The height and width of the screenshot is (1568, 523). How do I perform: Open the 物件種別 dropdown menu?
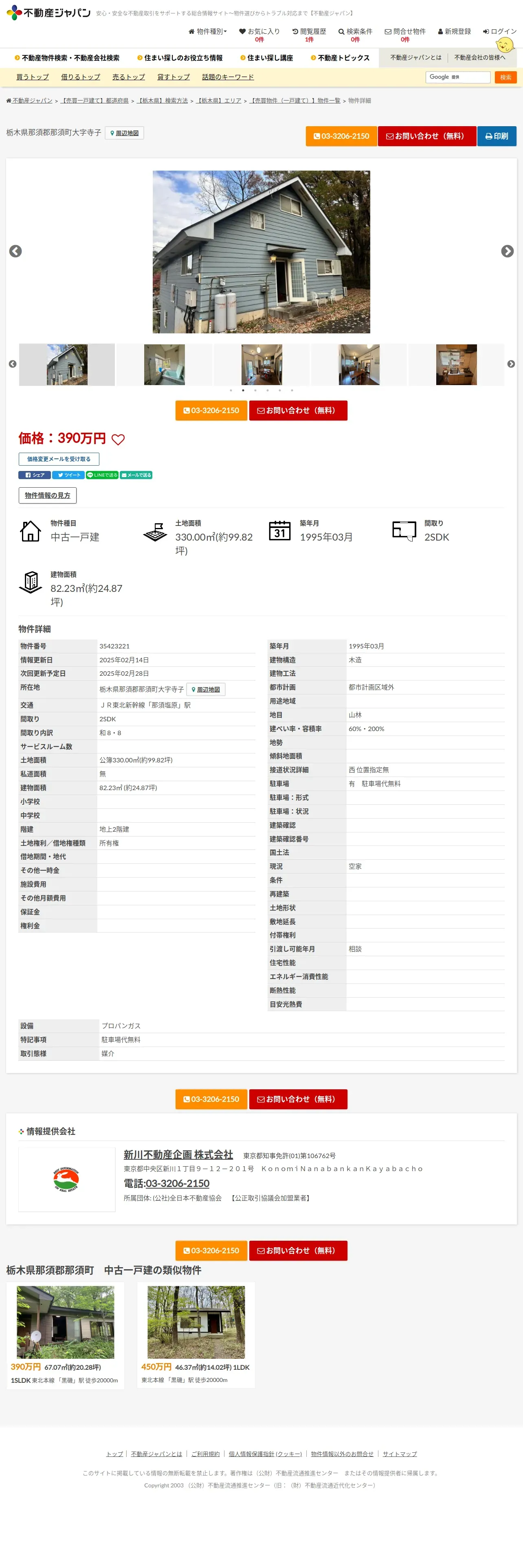point(208,32)
